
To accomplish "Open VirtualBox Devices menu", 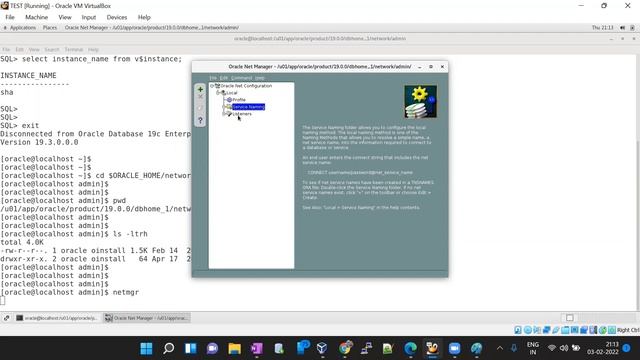I will [117, 17].
